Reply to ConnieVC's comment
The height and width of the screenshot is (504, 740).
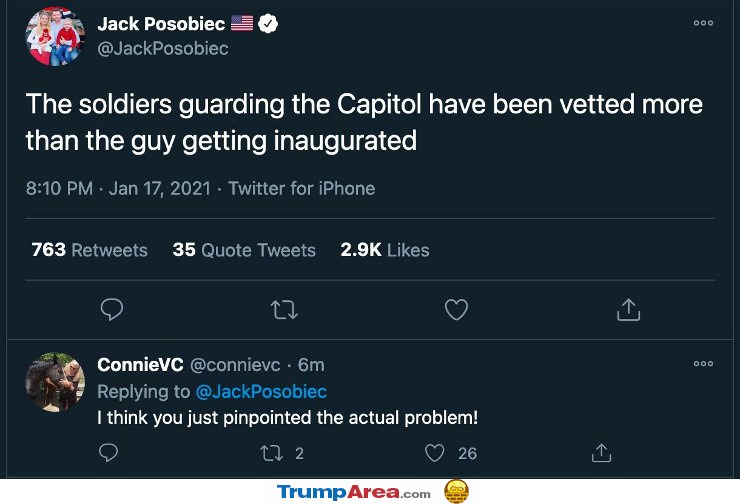(109, 453)
